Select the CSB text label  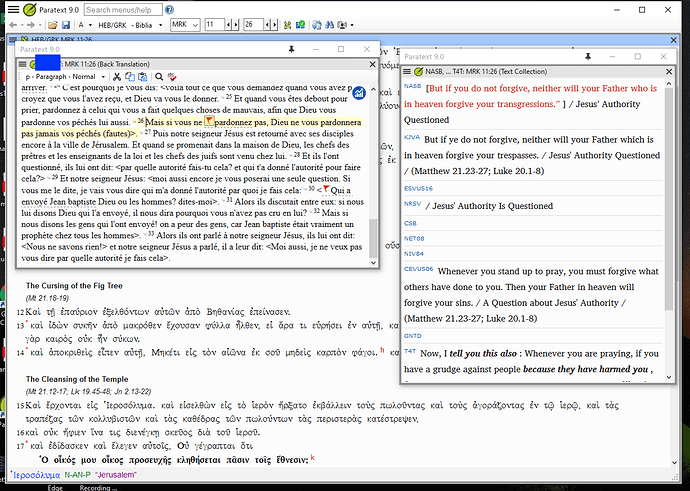pos(410,223)
